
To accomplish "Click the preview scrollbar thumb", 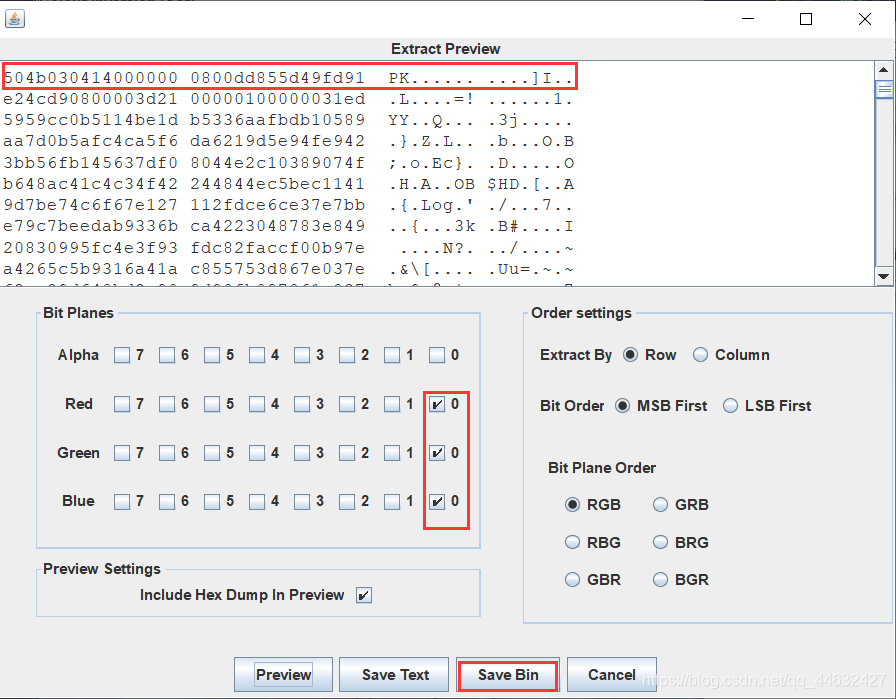I will coord(884,89).
